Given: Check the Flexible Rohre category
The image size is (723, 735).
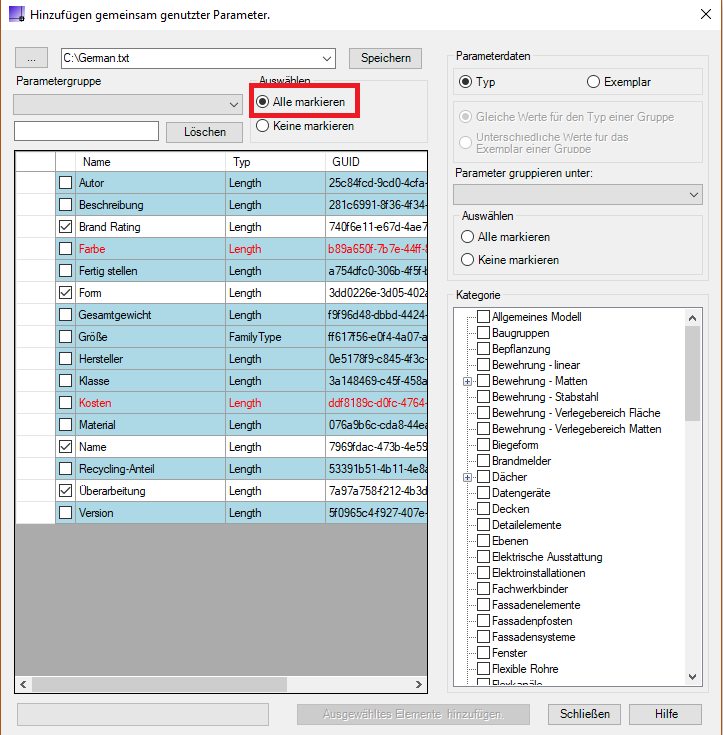Looking at the screenshot, I should click(x=483, y=668).
